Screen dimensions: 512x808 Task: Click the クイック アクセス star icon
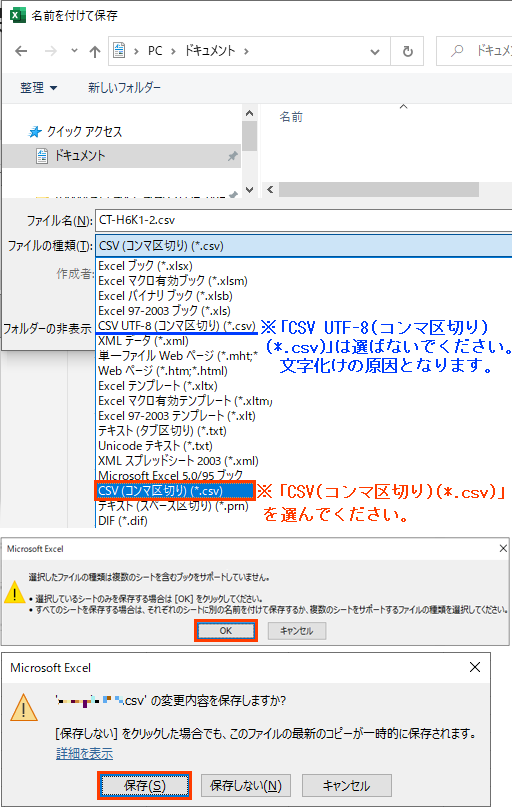point(35,132)
